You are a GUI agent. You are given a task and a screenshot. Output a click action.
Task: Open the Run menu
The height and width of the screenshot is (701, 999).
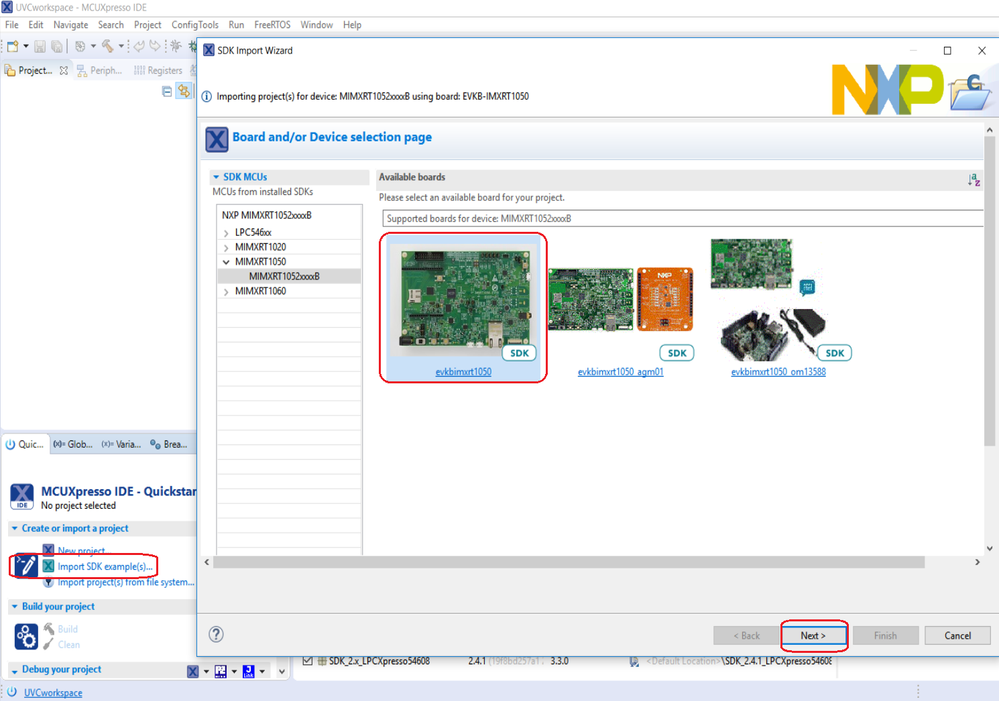click(x=236, y=25)
